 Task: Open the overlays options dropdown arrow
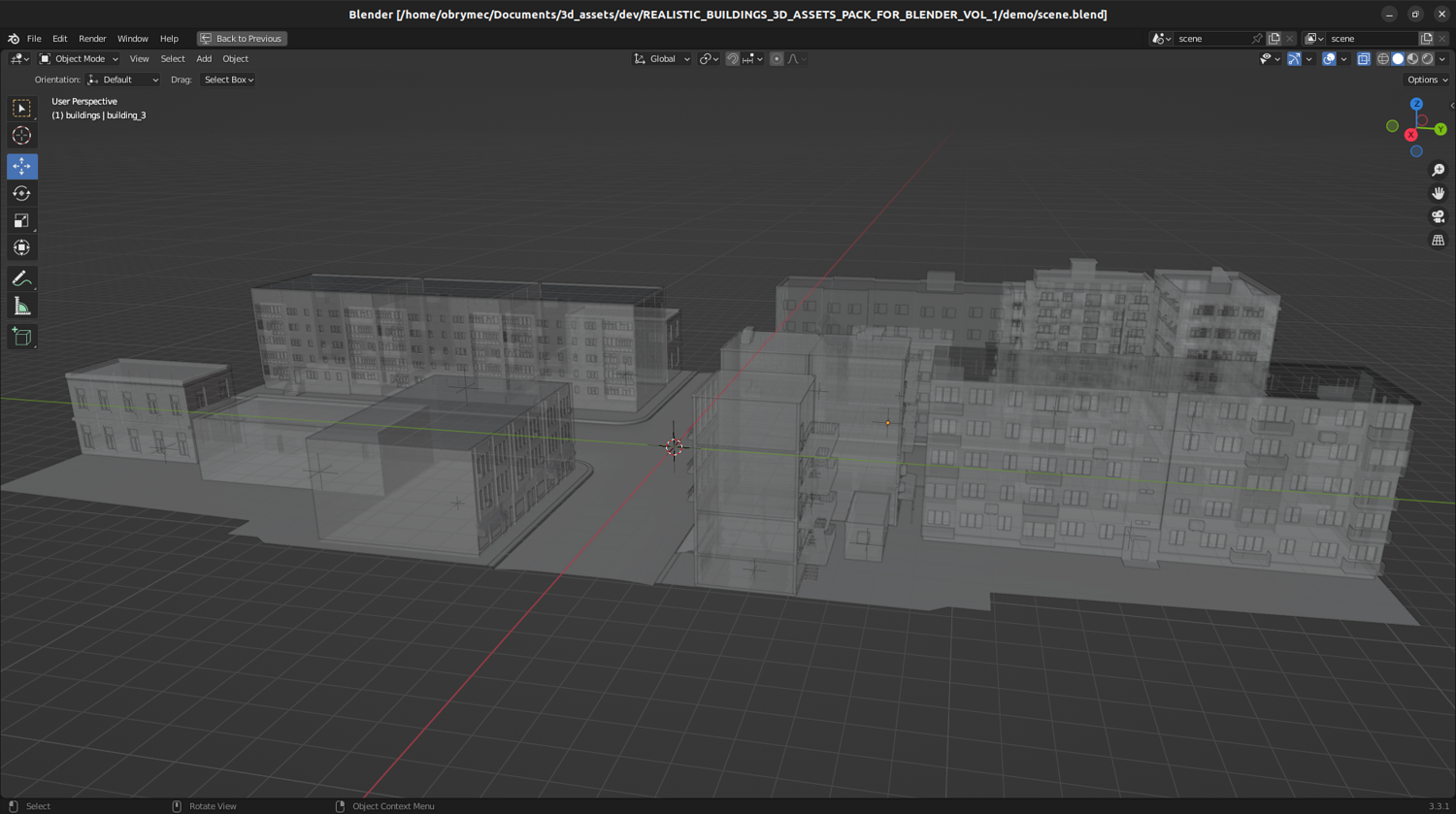[x=1343, y=59]
